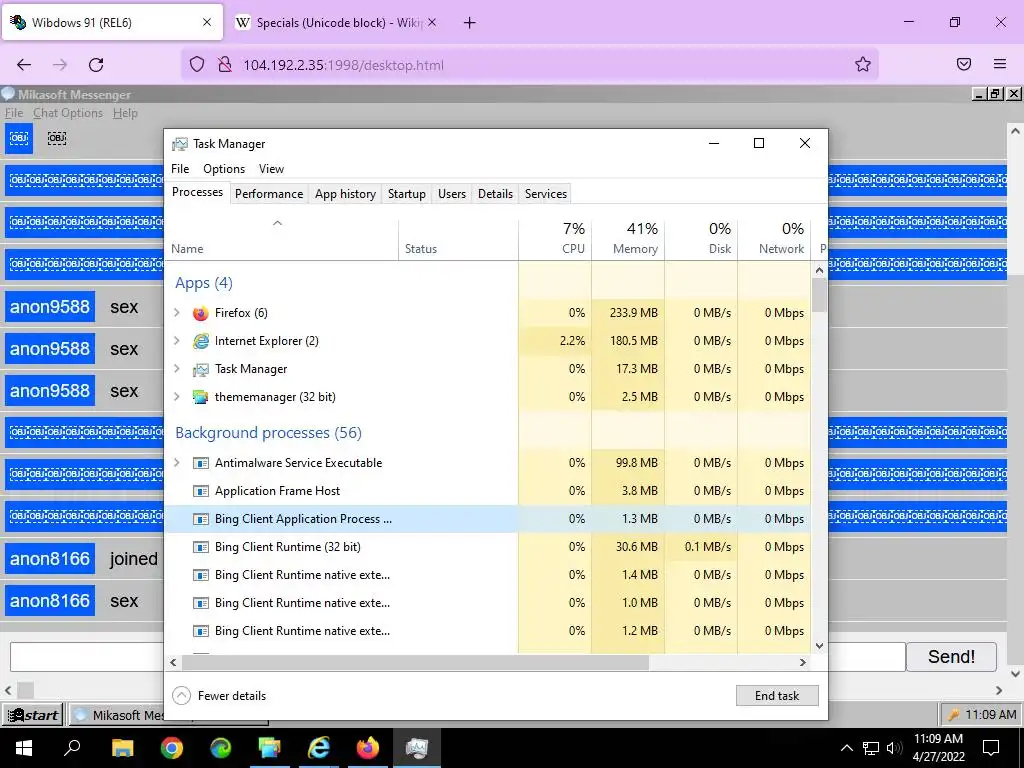Image resolution: width=1024 pixels, height=768 pixels.
Task: Click the Wibdows 91 start button
Action: pyautogui.click(x=33, y=715)
